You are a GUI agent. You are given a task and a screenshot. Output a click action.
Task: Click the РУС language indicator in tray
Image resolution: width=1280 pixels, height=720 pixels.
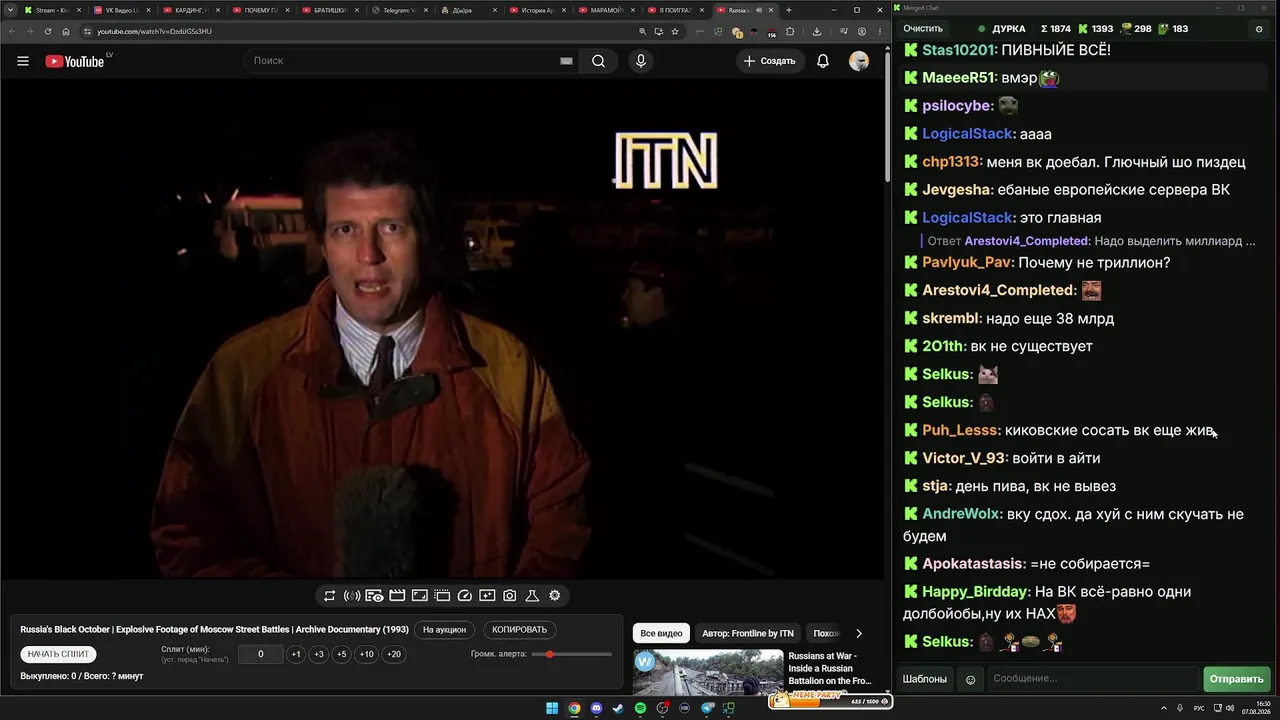pos(1199,708)
